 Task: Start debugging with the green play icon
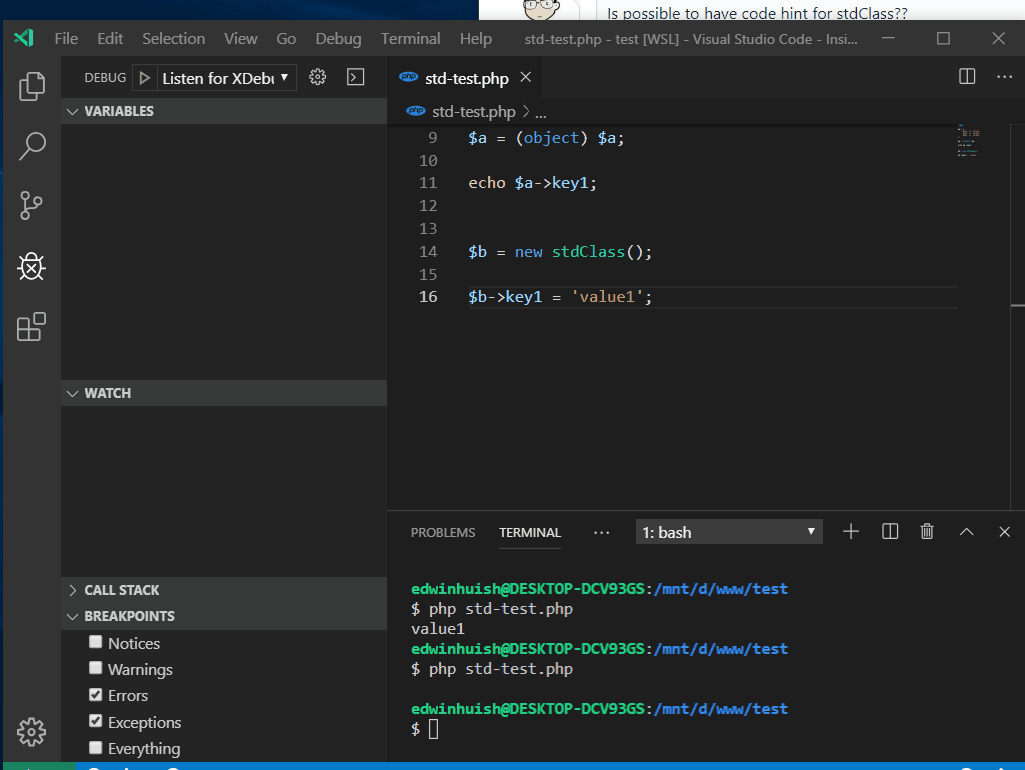[143, 77]
